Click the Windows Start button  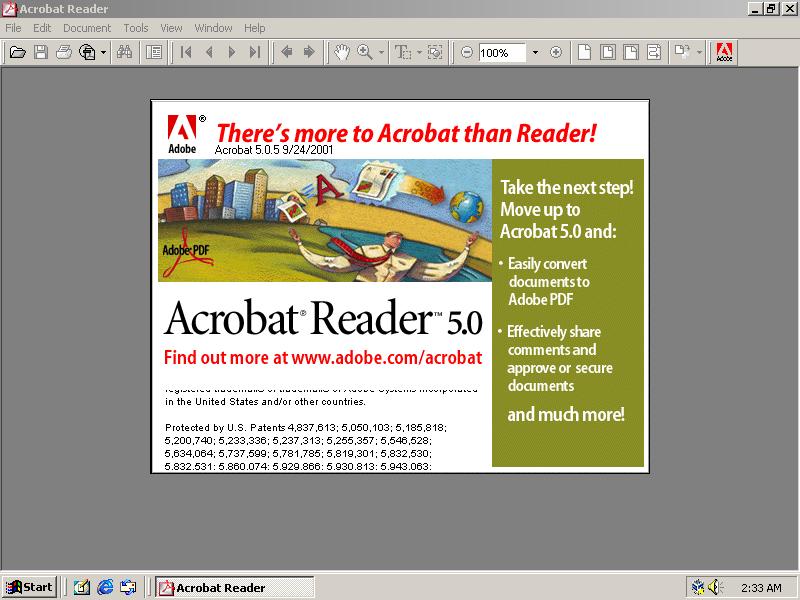[29, 587]
